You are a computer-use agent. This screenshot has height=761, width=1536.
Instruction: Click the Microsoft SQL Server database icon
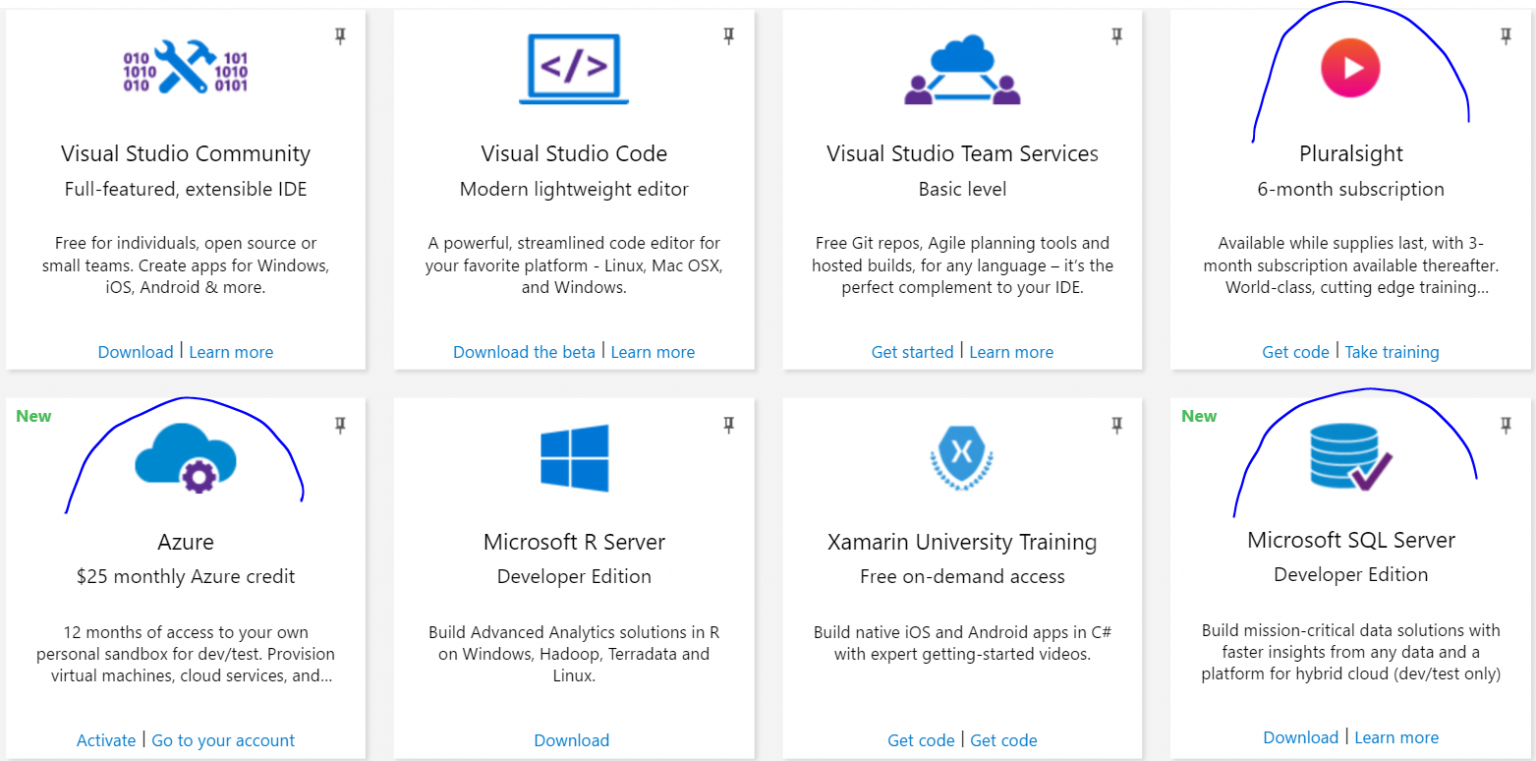[1351, 455]
